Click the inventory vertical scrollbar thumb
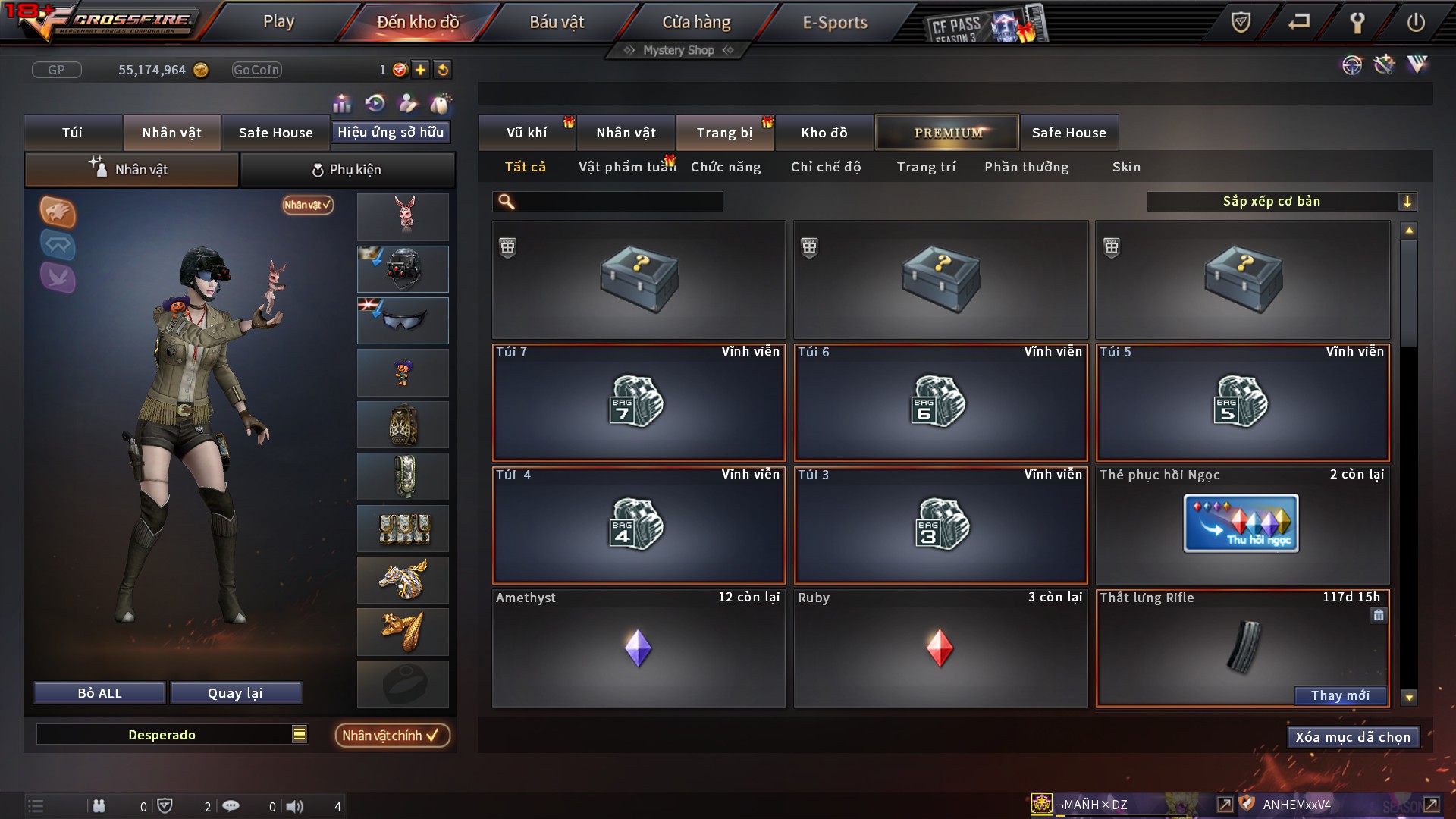 click(1409, 294)
